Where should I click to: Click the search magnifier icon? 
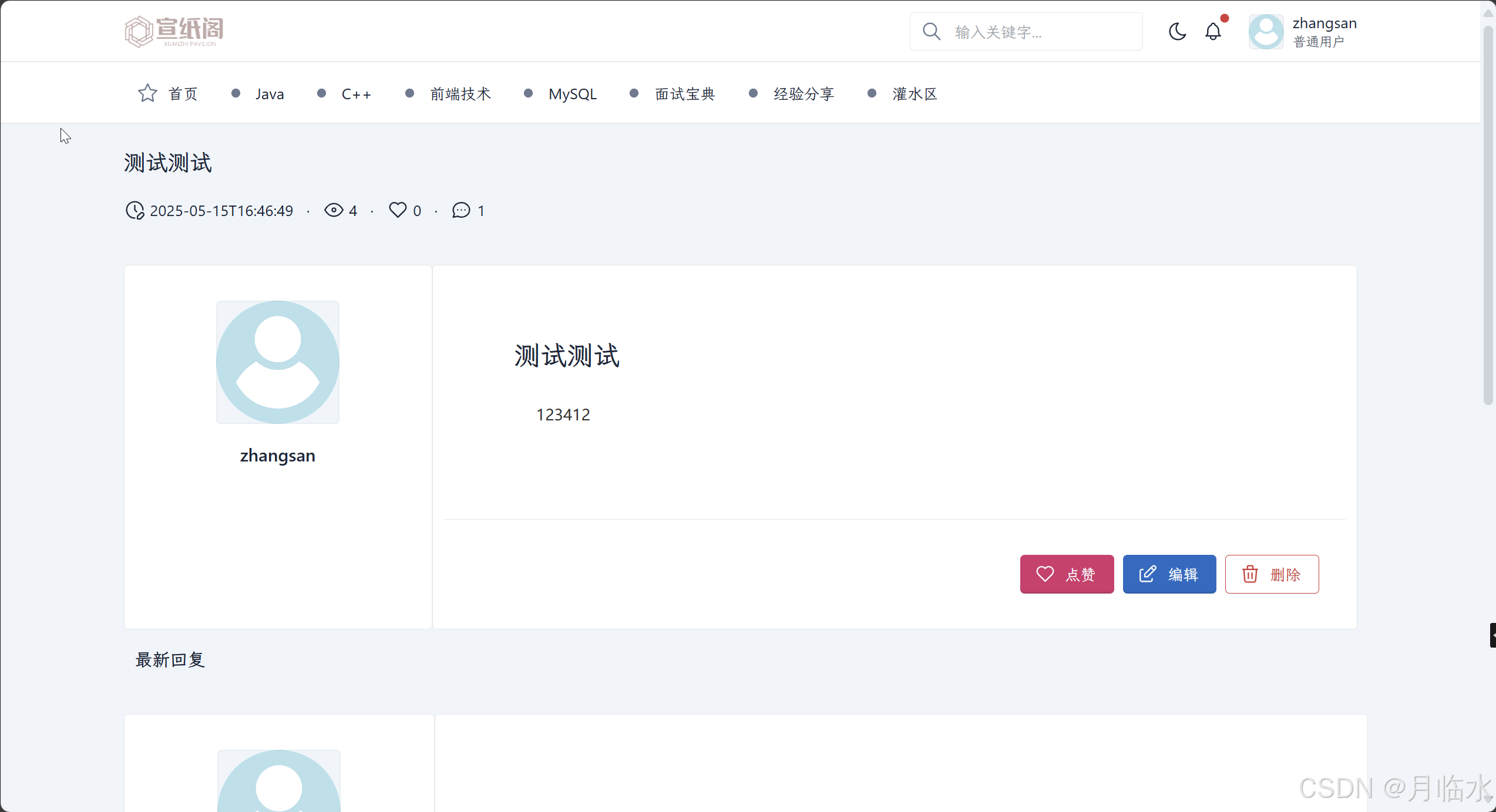click(932, 31)
